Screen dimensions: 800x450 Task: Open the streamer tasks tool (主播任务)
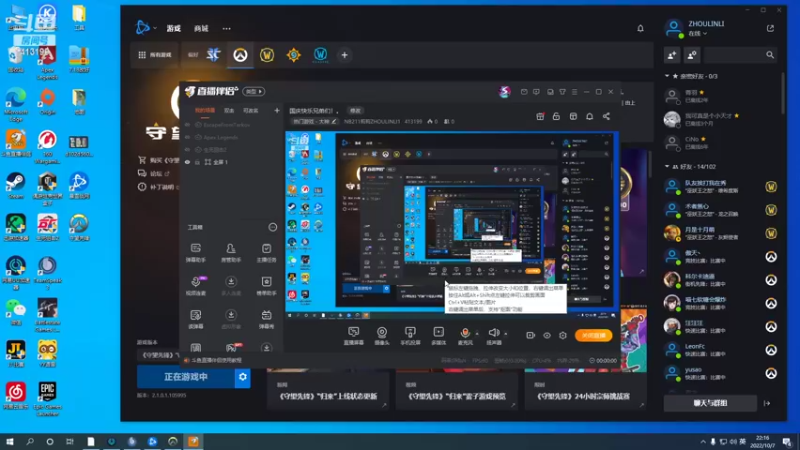266,253
